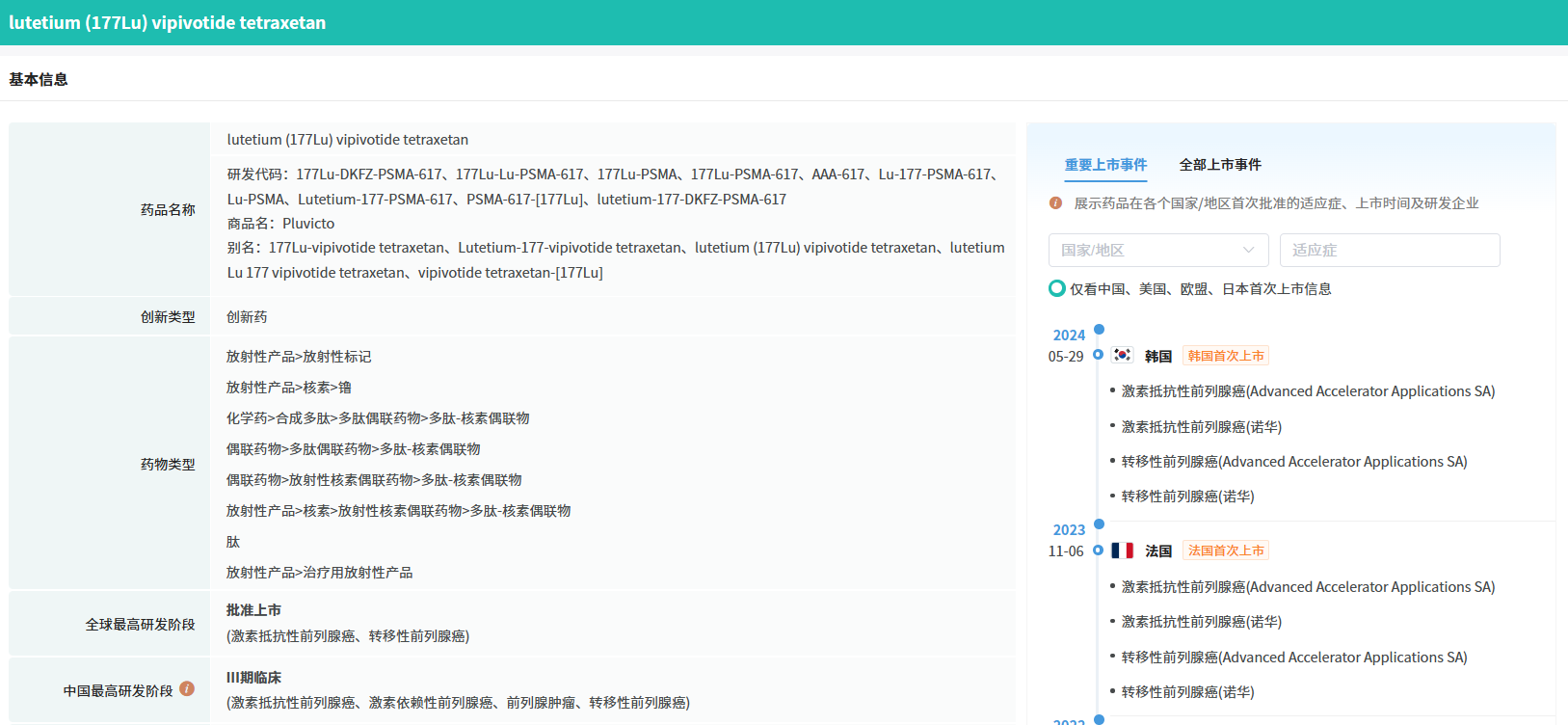Click 激素抵抗性前列腺癌(Advanced Accelerator Applications SA) under 法国
This screenshot has width=1568, height=725.
click(1308, 587)
